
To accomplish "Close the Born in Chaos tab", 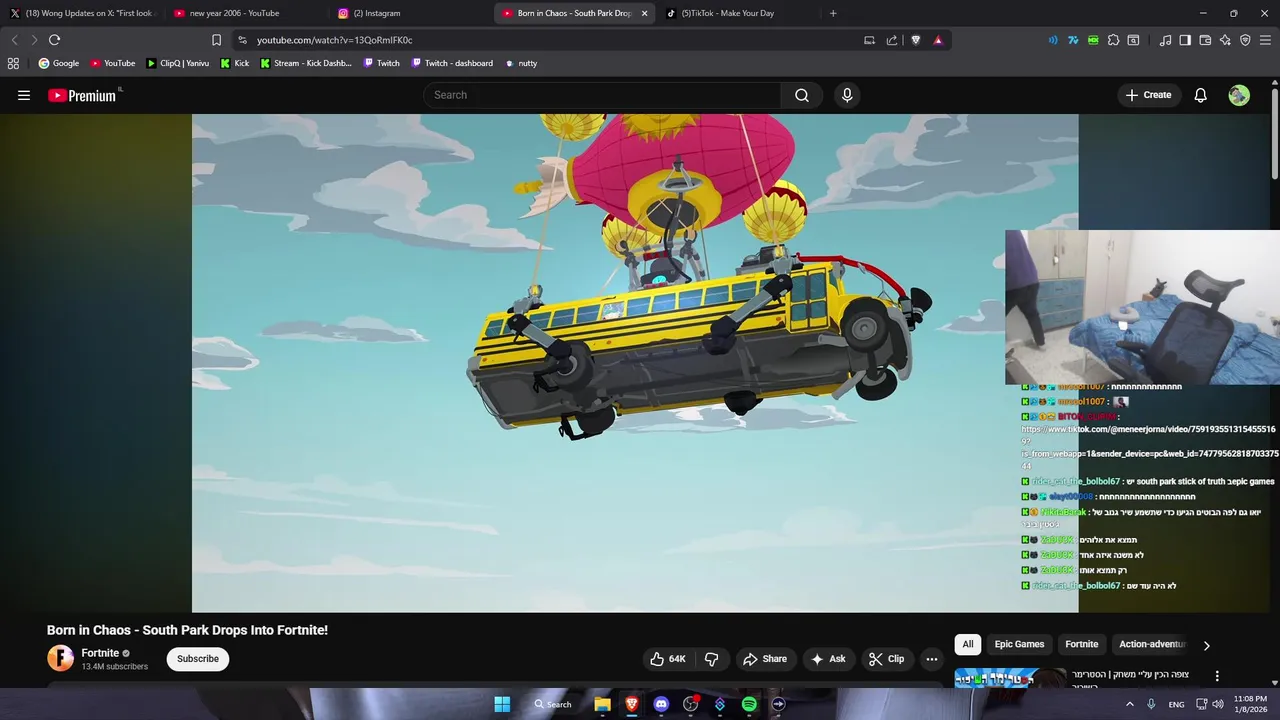I will click(644, 13).
